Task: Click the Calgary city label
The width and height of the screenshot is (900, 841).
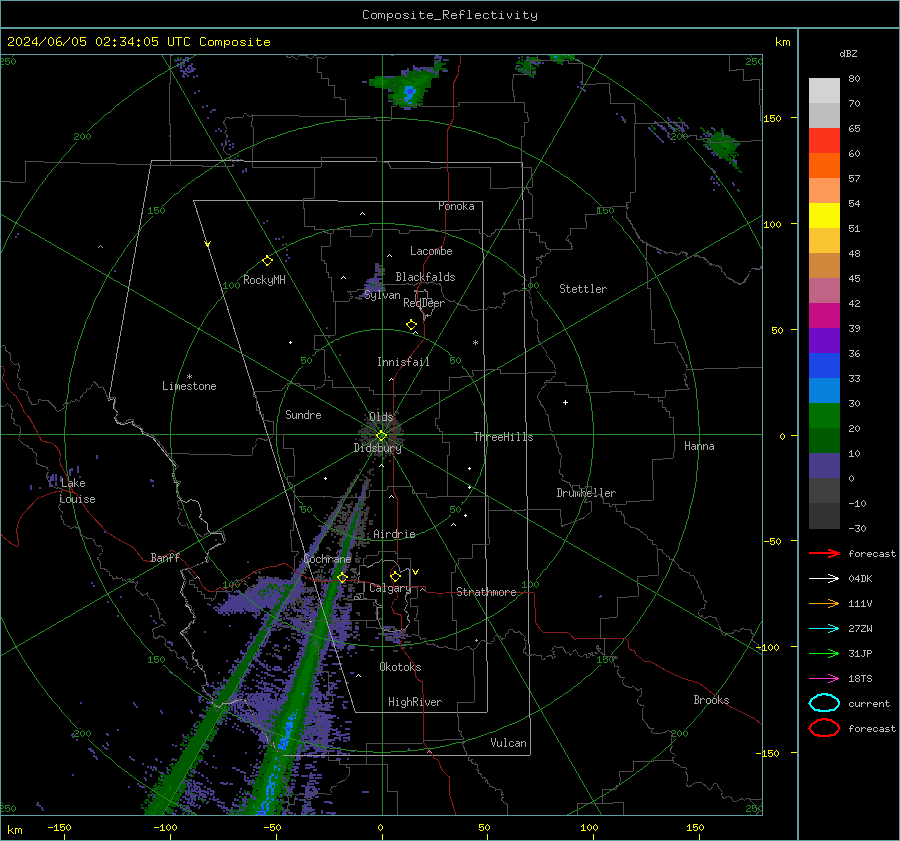Action: pyautogui.click(x=390, y=588)
